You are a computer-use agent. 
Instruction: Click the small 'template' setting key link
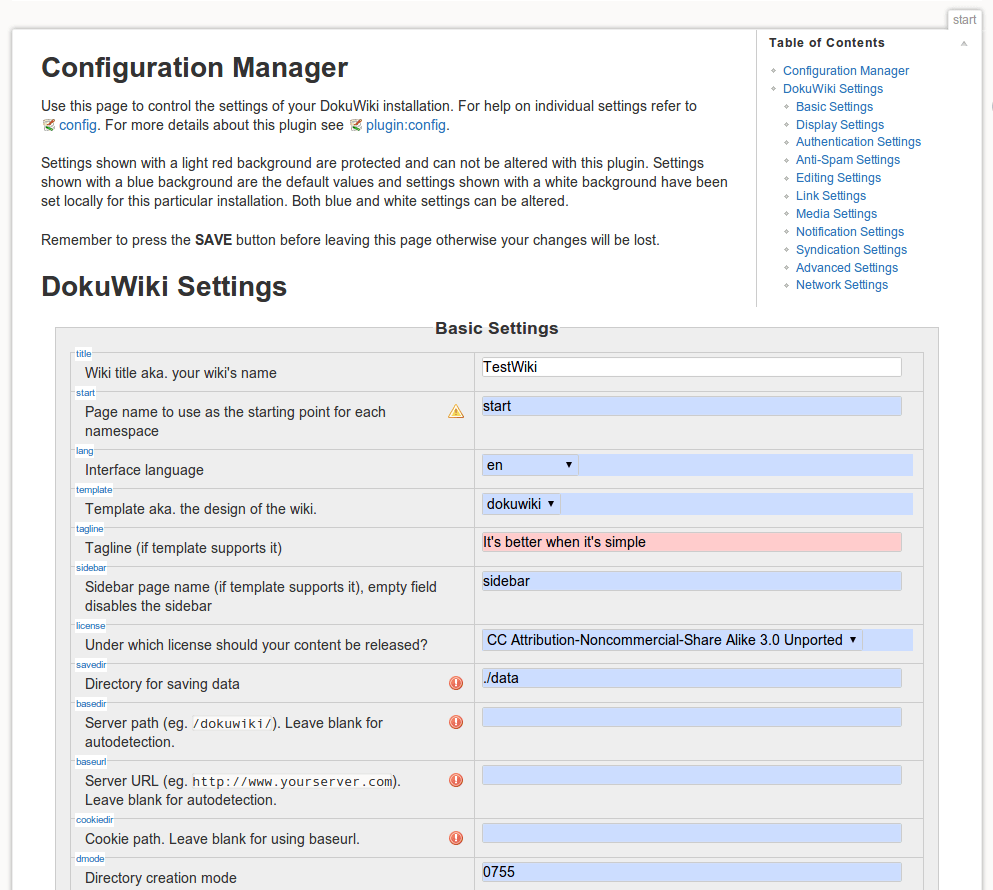click(94, 490)
